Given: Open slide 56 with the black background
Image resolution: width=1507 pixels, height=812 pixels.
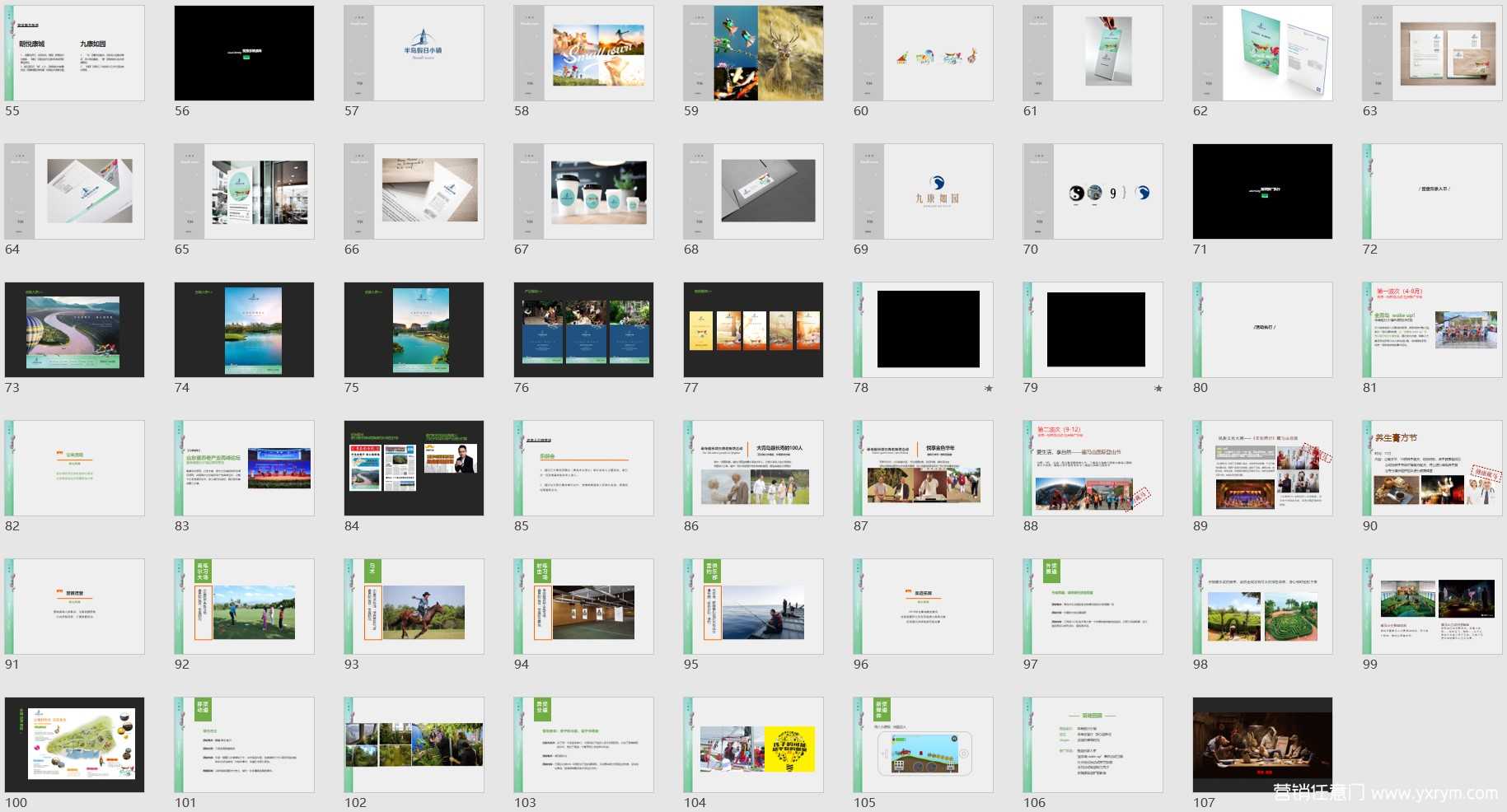Looking at the screenshot, I should (x=244, y=54).
